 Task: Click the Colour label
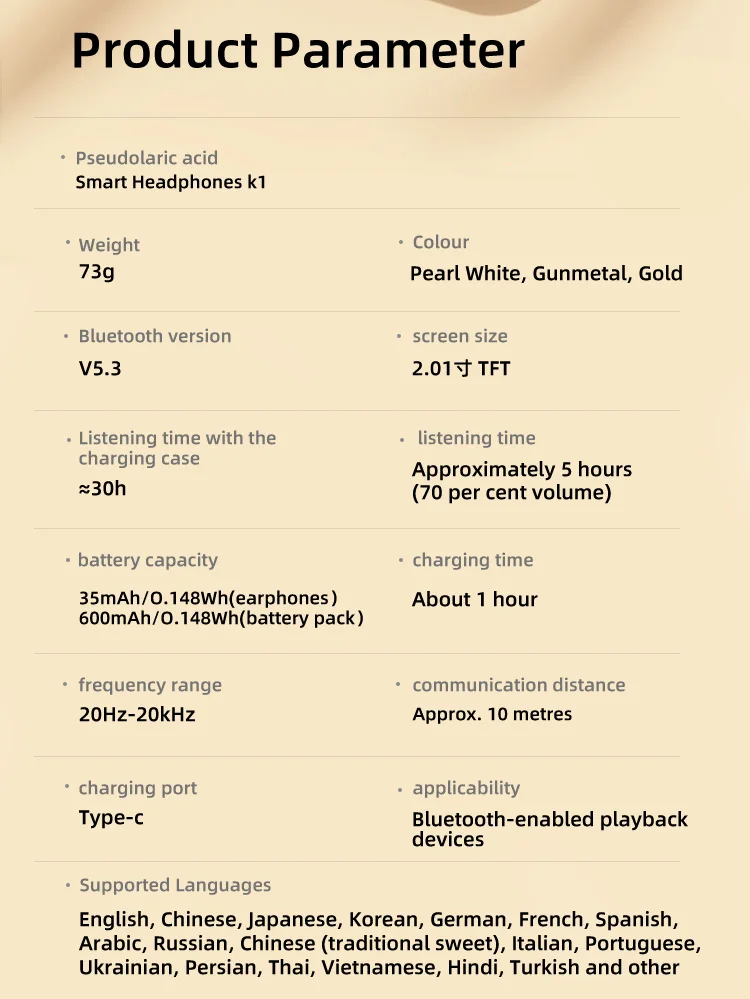(440, 242)
